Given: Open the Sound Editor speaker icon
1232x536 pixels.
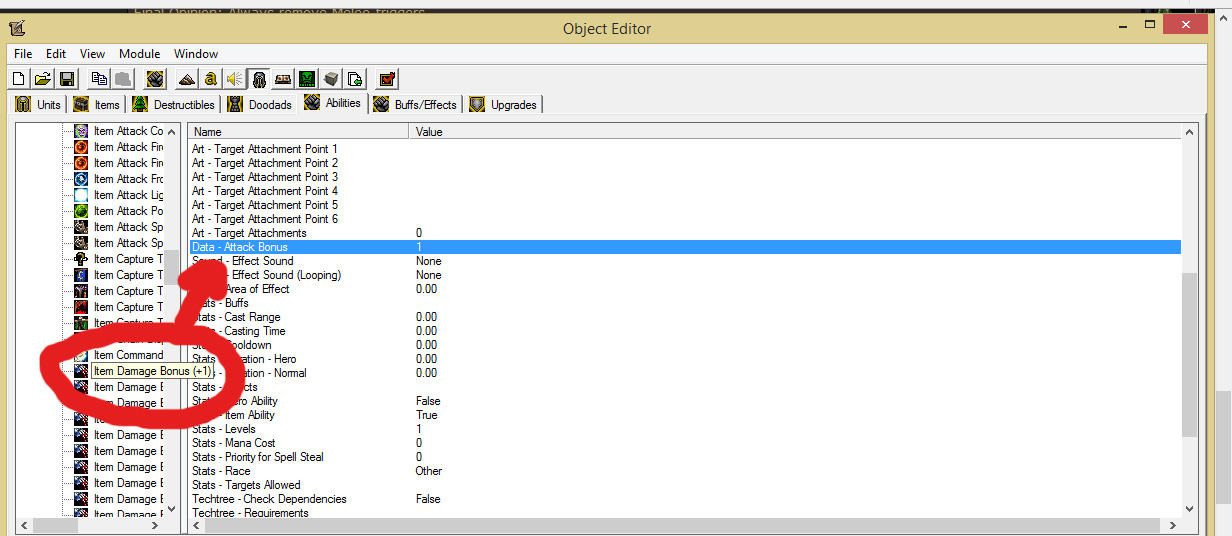Looking at the screenshot, I should (x=234, y=78).
